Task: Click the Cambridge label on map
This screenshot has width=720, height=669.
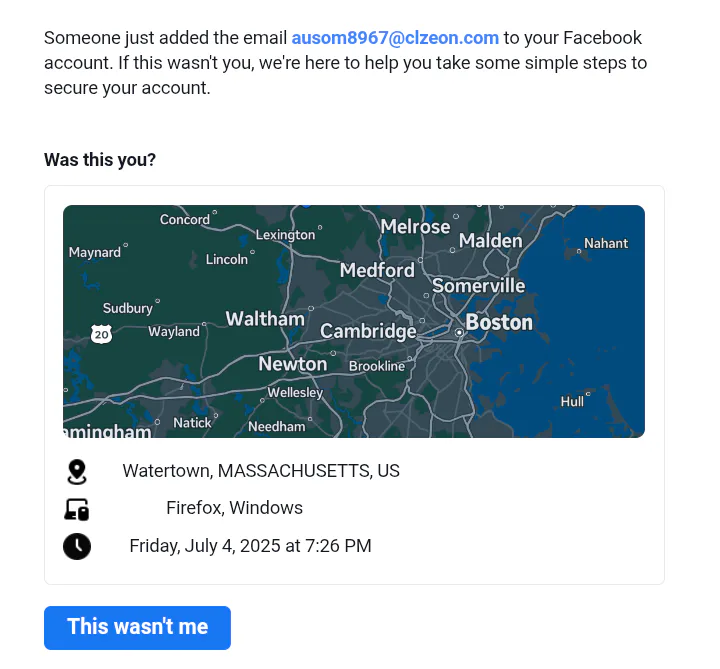Action: pos(368,331)
